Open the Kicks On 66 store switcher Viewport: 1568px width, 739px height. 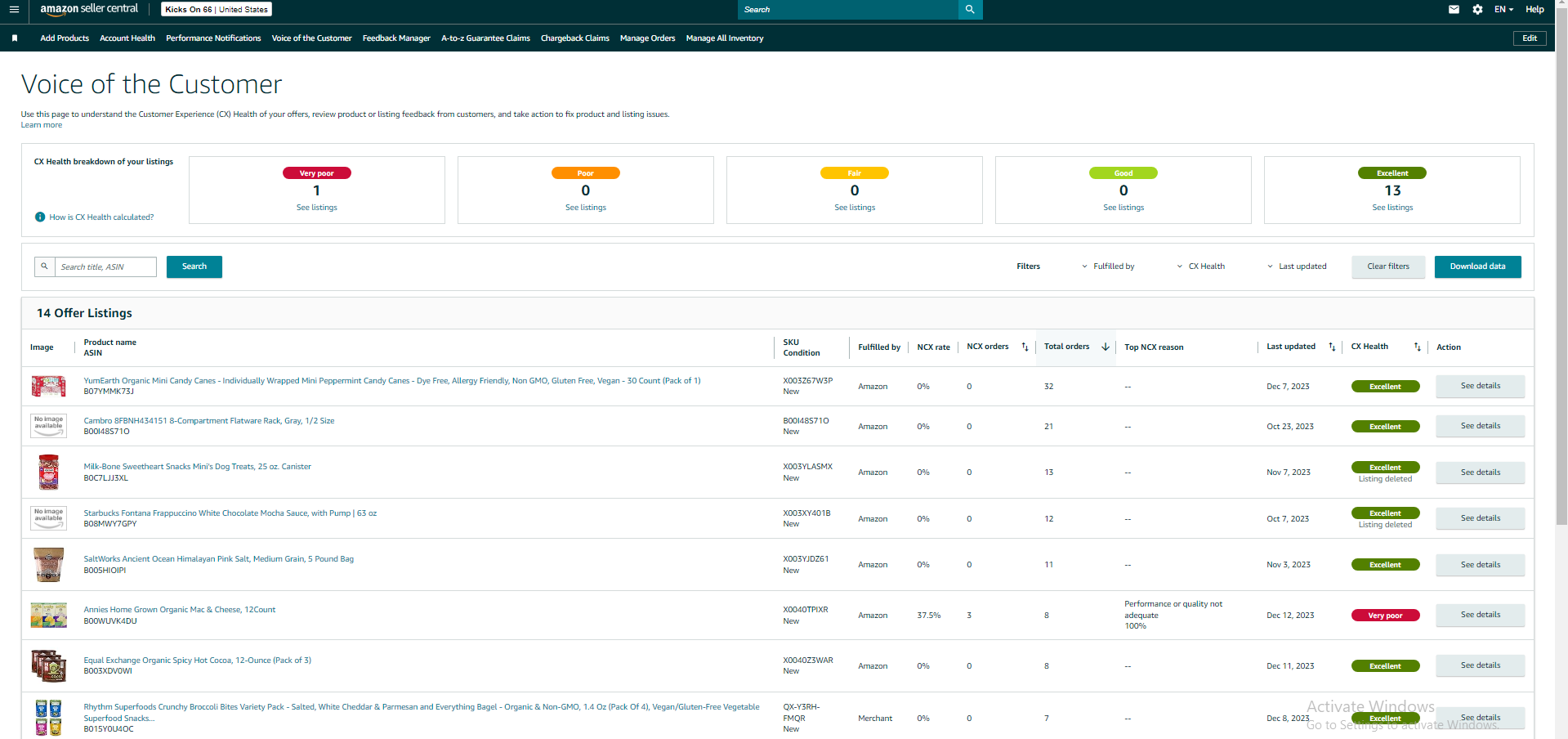click(x=217, y=10)
